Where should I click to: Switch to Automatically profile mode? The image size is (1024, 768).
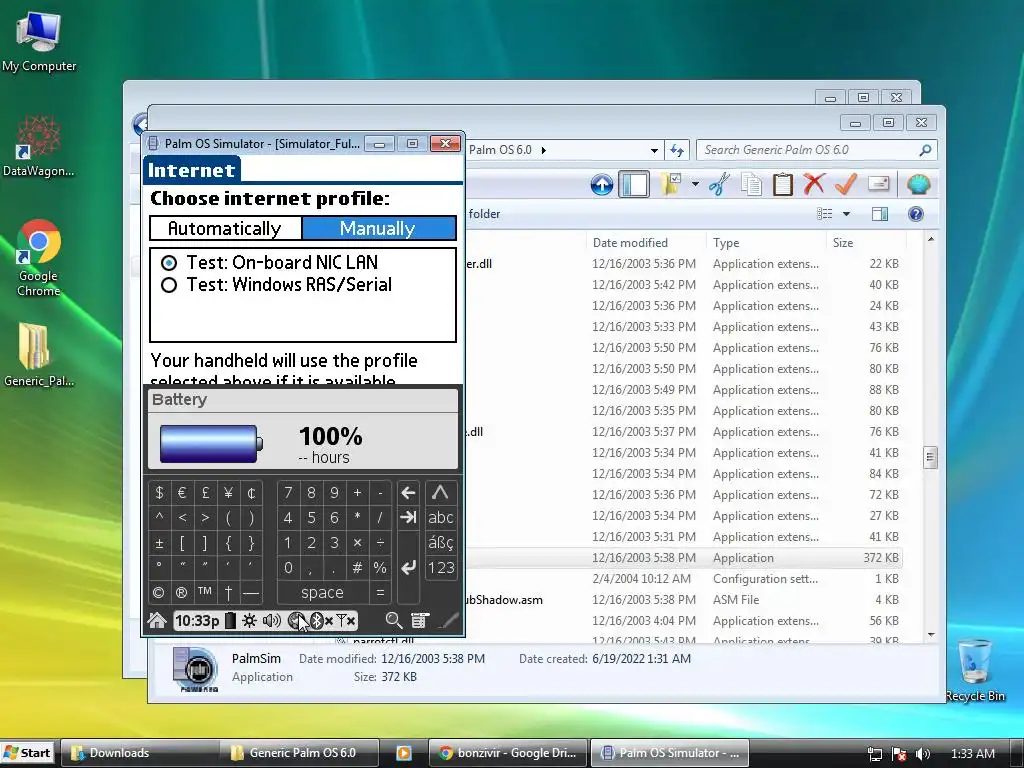(x=225, y=229)
